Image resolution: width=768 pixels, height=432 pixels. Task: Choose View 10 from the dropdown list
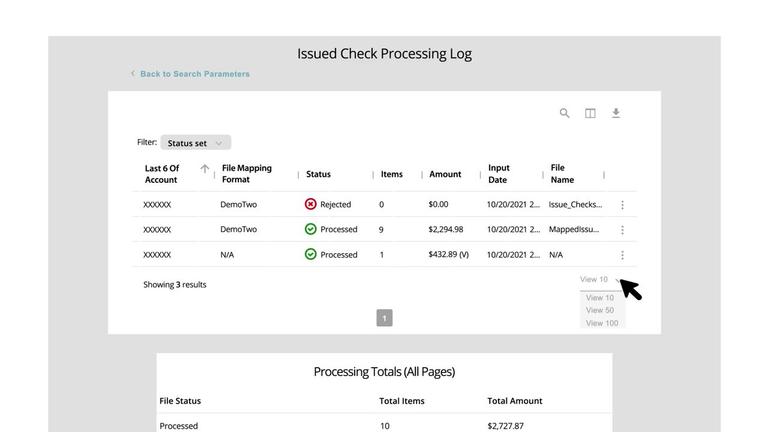pos(600,297)
